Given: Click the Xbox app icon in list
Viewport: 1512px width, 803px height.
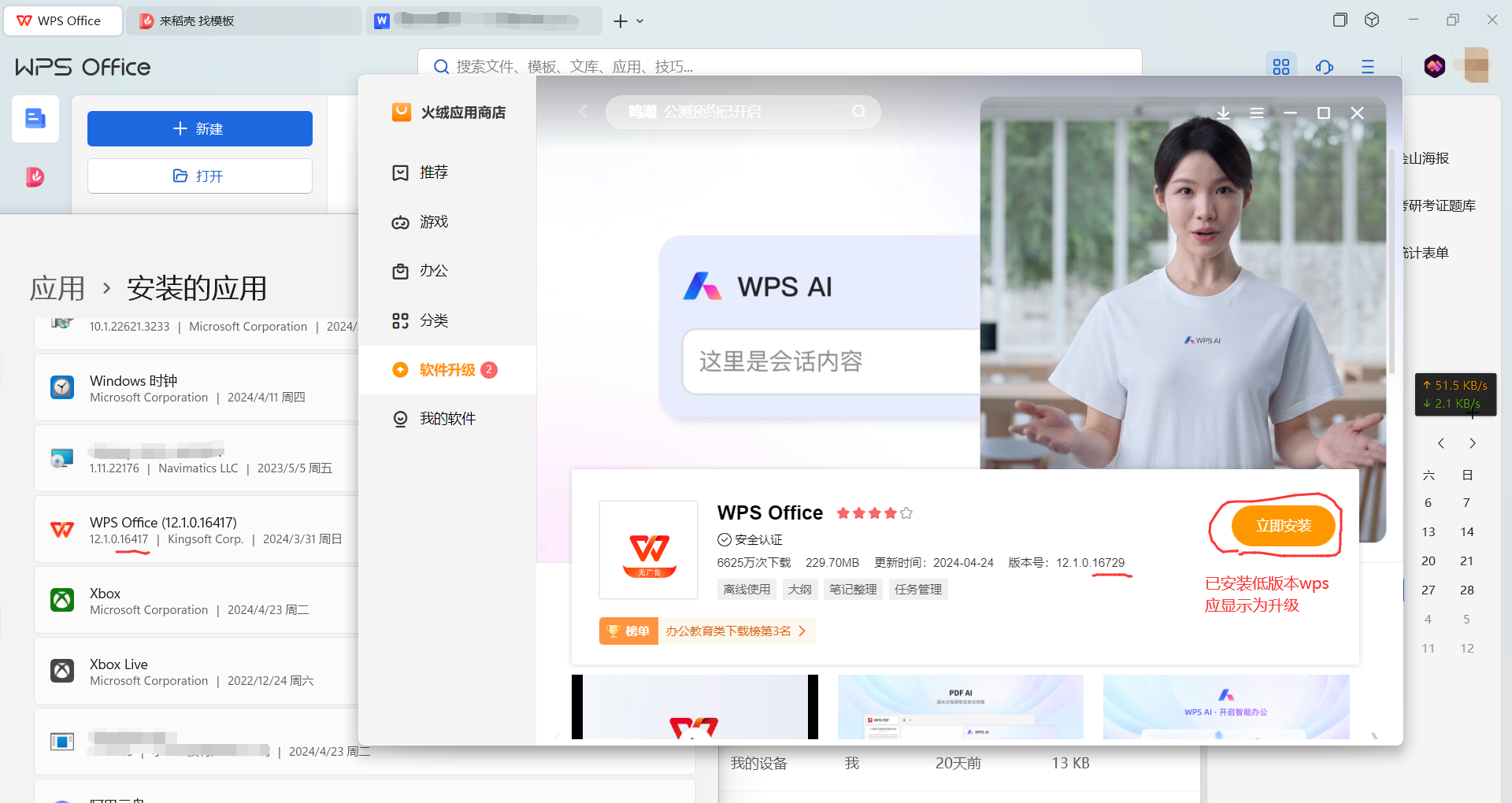Looking at the screenshot, I should pos(62,601).
